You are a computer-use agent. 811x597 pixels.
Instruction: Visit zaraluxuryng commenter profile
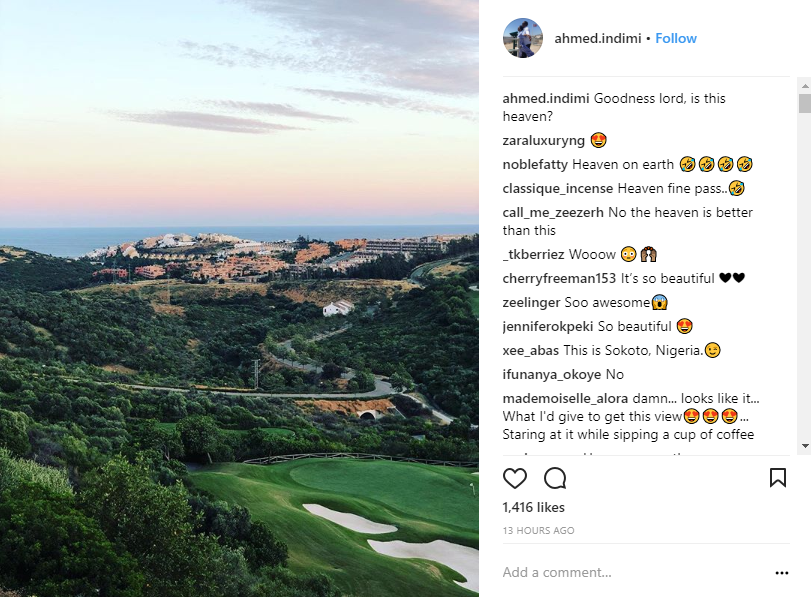pos(543,140)
